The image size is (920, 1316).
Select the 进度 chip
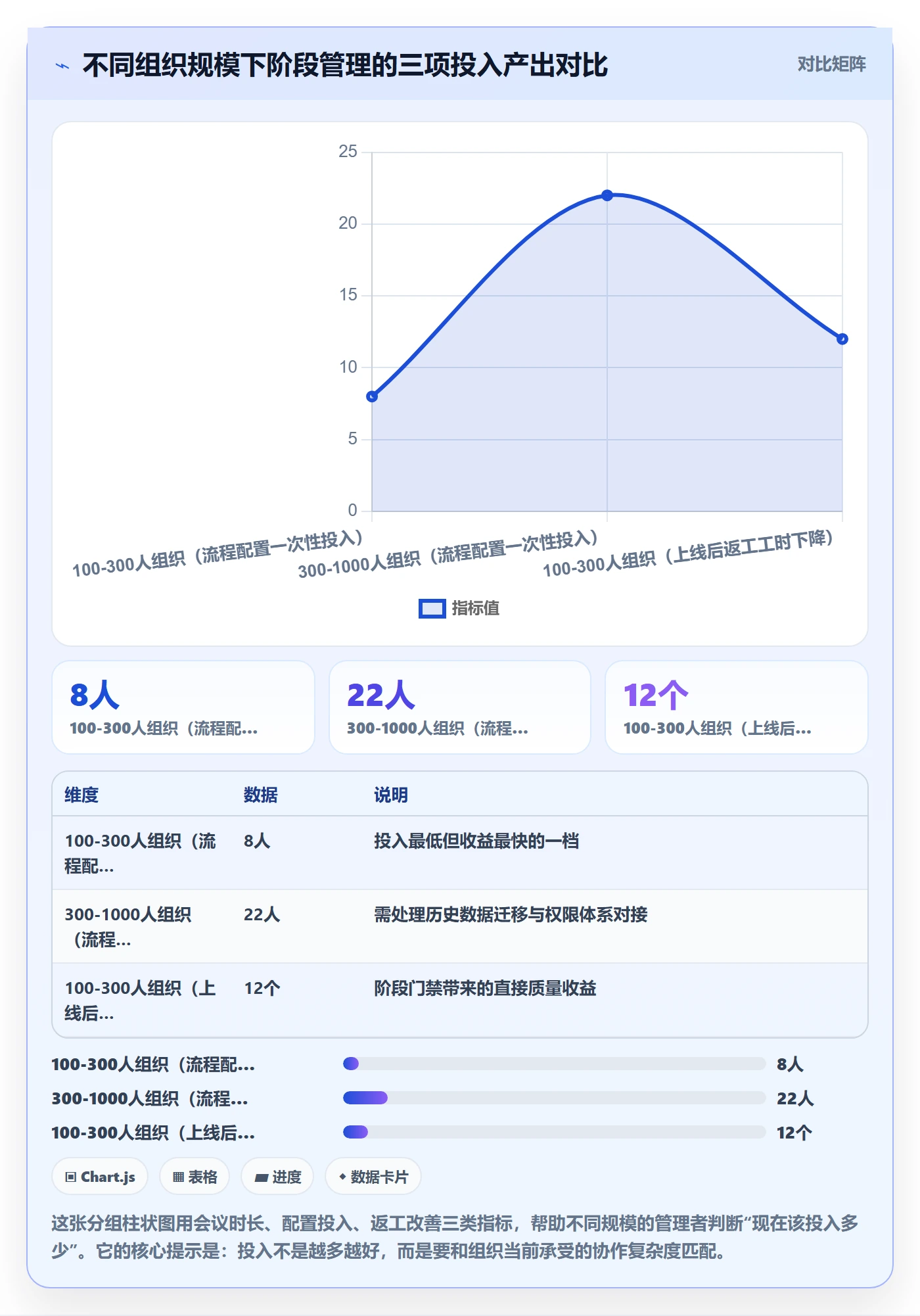click(x=277, y=1177)
